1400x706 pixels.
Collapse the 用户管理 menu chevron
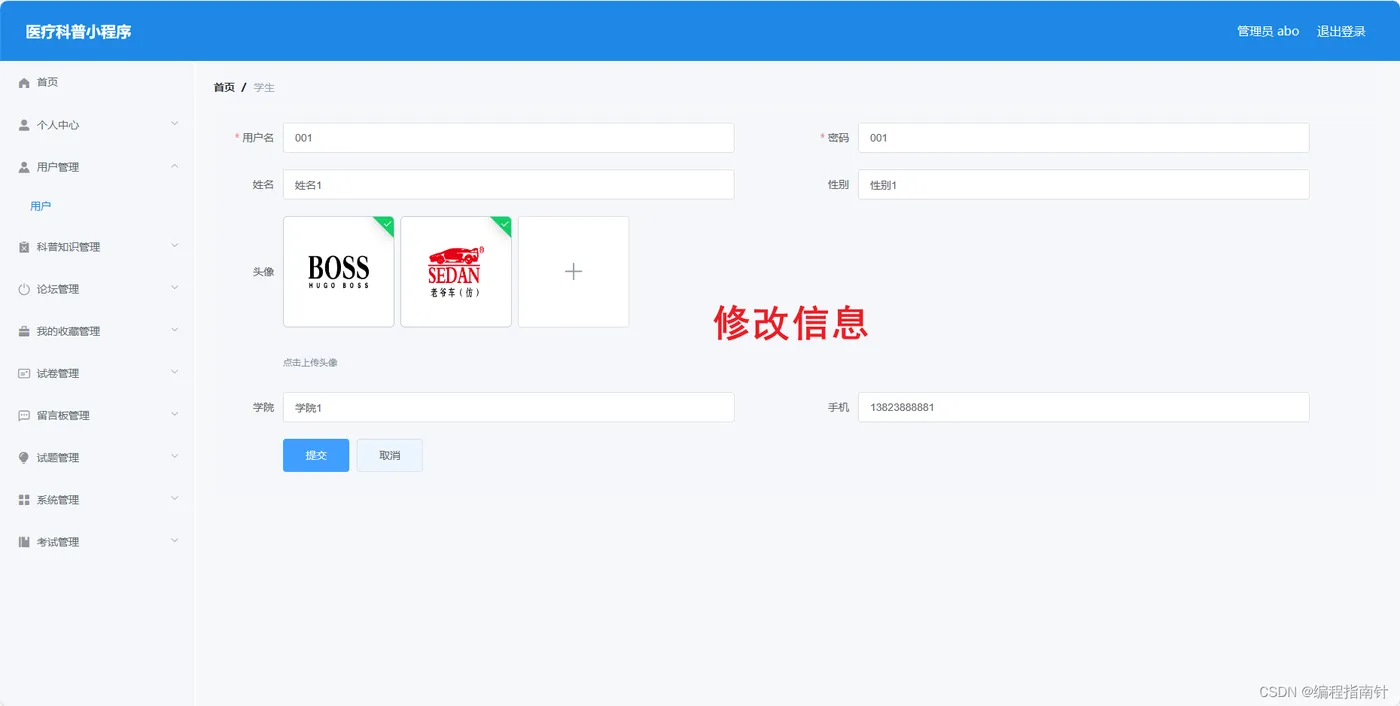click(x=174, y=166)
